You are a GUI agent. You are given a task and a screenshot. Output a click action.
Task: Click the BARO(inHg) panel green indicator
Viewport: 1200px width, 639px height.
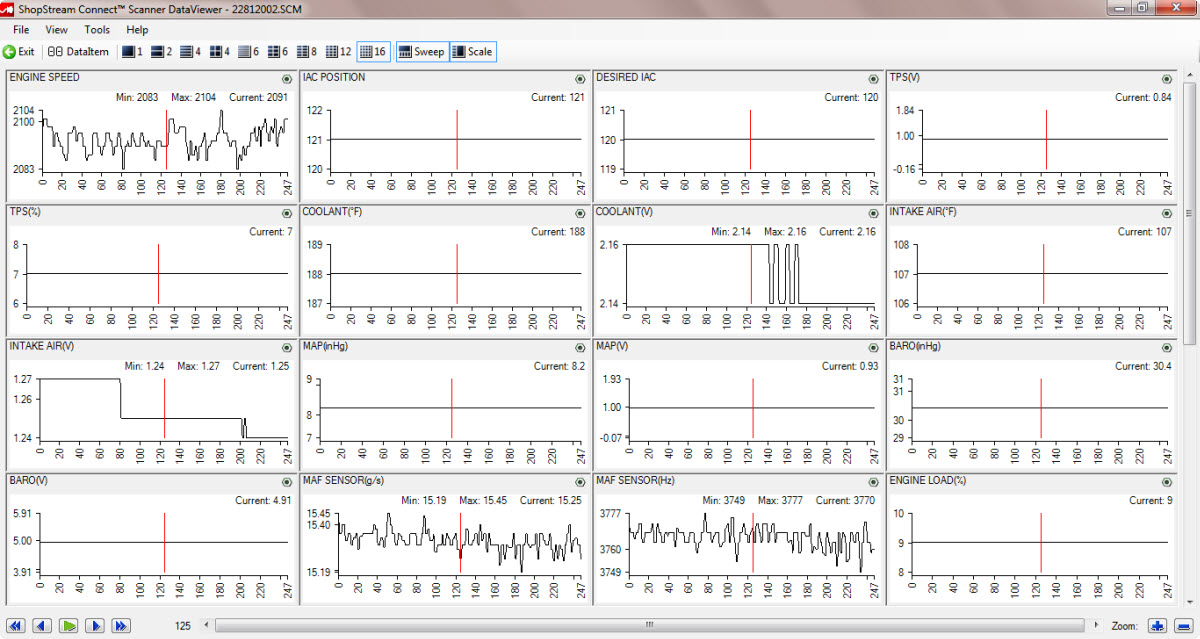1166,348
